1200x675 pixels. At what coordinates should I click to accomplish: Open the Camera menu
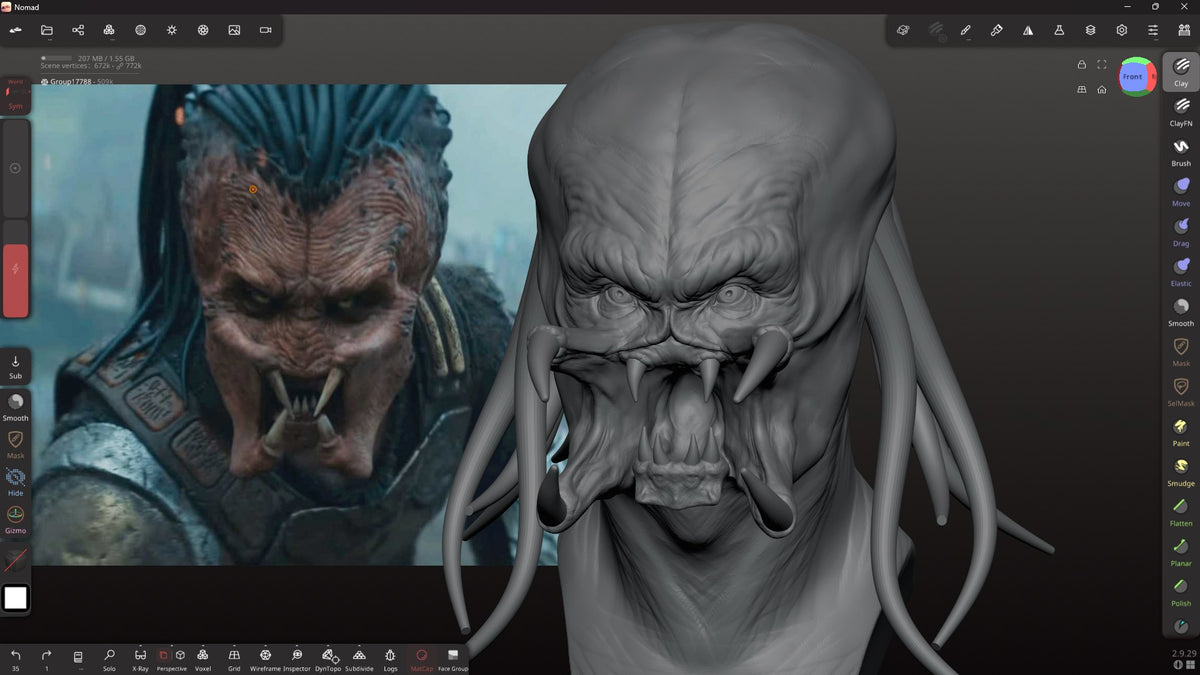266,30
